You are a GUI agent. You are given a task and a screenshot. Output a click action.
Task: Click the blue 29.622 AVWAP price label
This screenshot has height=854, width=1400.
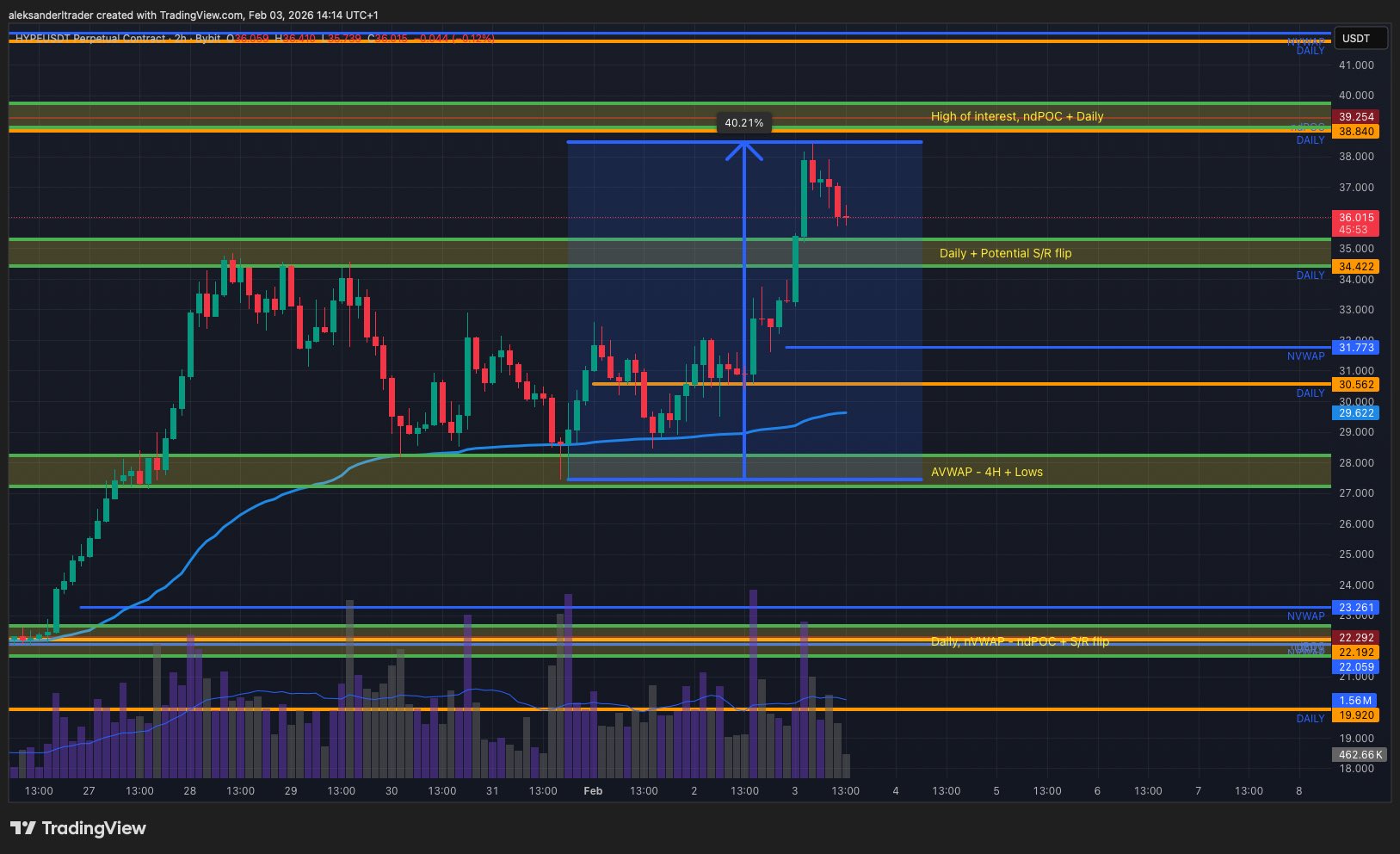[x=1356, y=412]
